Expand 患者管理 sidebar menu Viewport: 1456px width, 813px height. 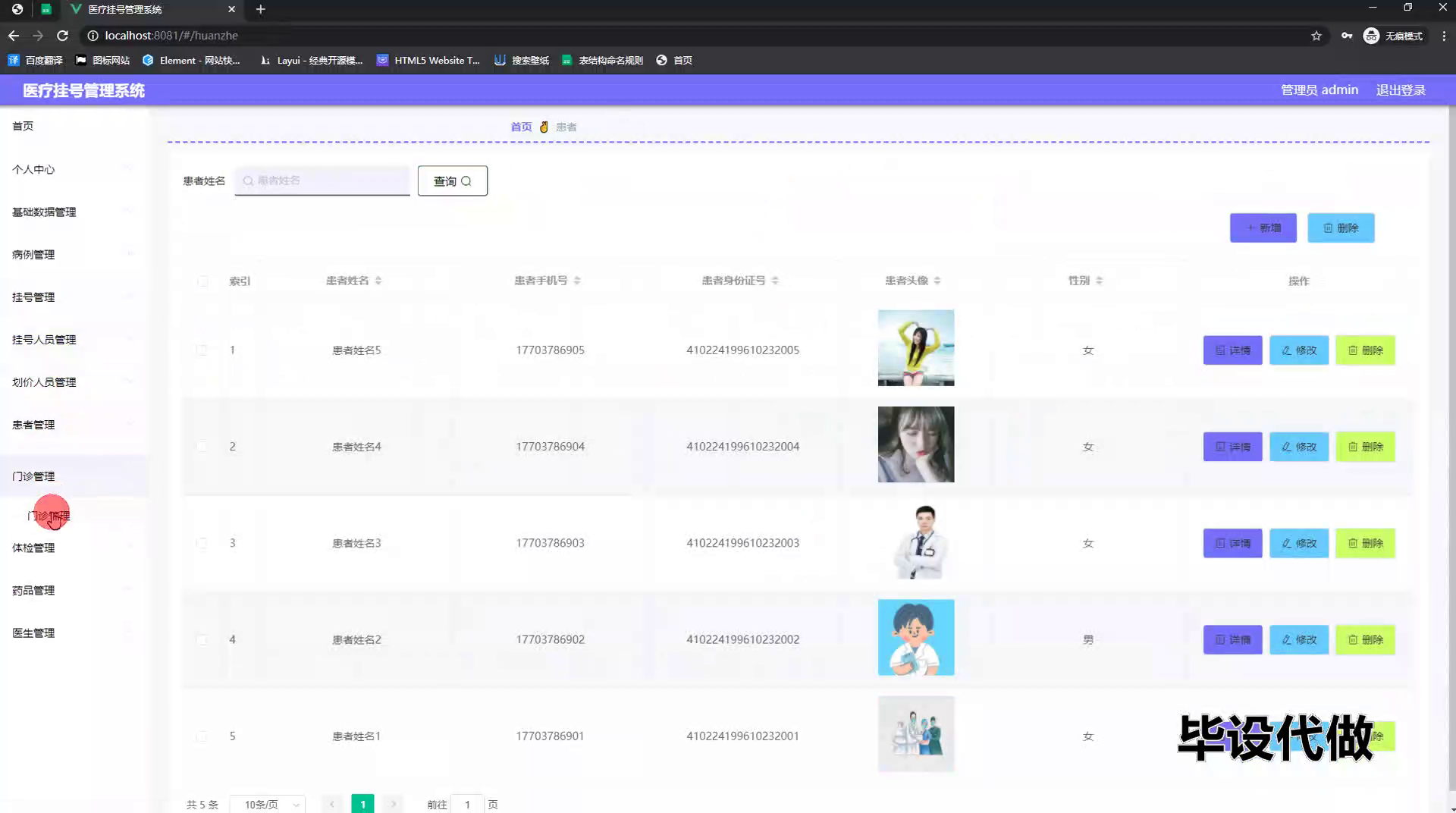74,424
